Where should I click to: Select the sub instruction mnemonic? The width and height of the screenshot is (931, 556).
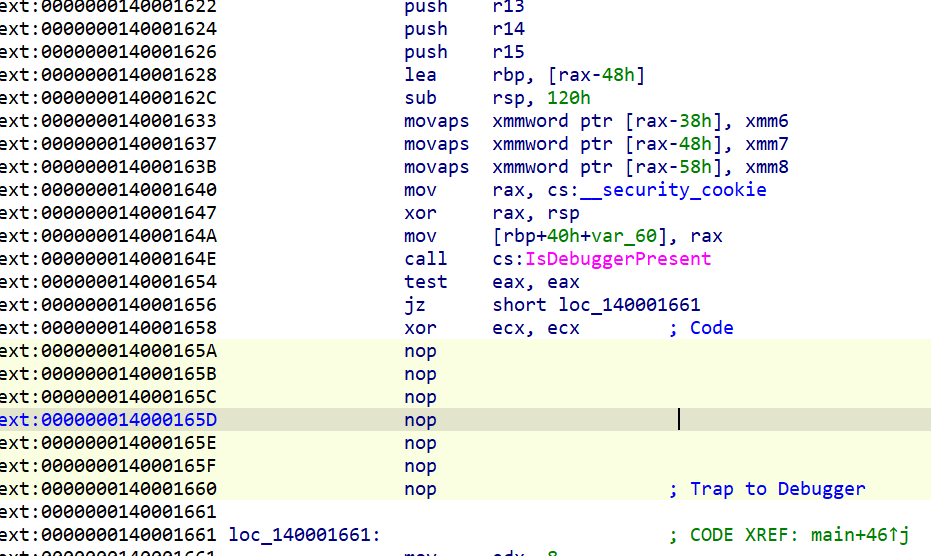coord(420,98)
